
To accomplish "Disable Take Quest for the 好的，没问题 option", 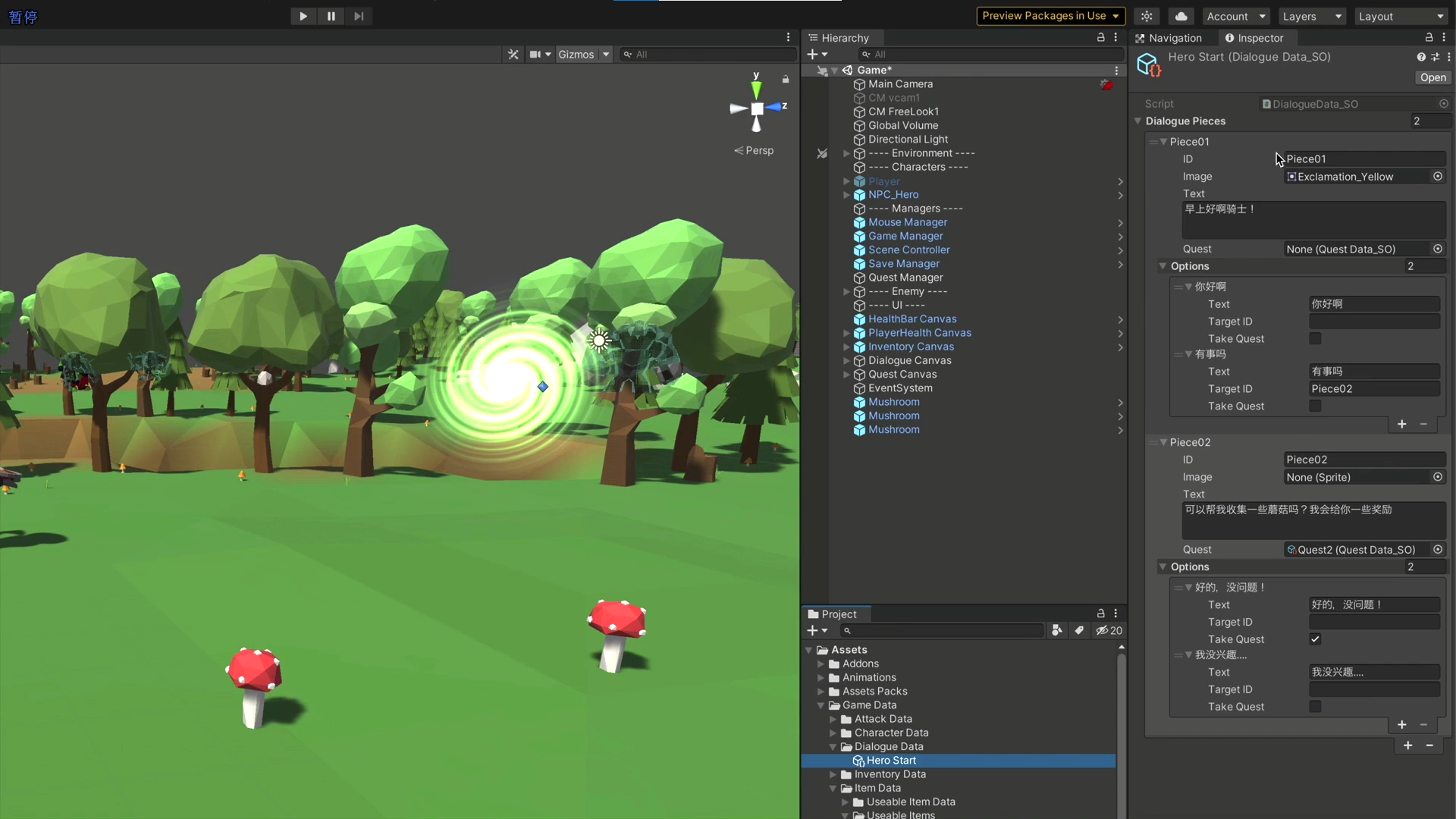I will click(x=1314, y=639).
